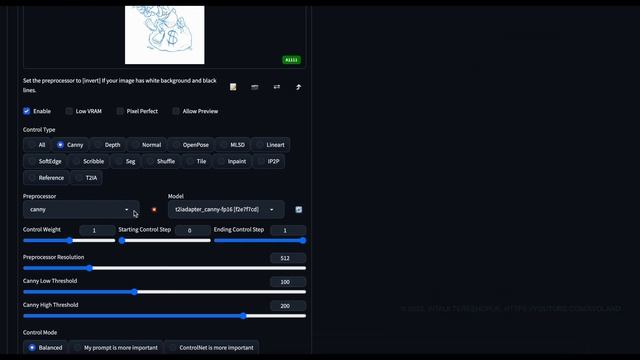Select Tile control type

[197, 162]
